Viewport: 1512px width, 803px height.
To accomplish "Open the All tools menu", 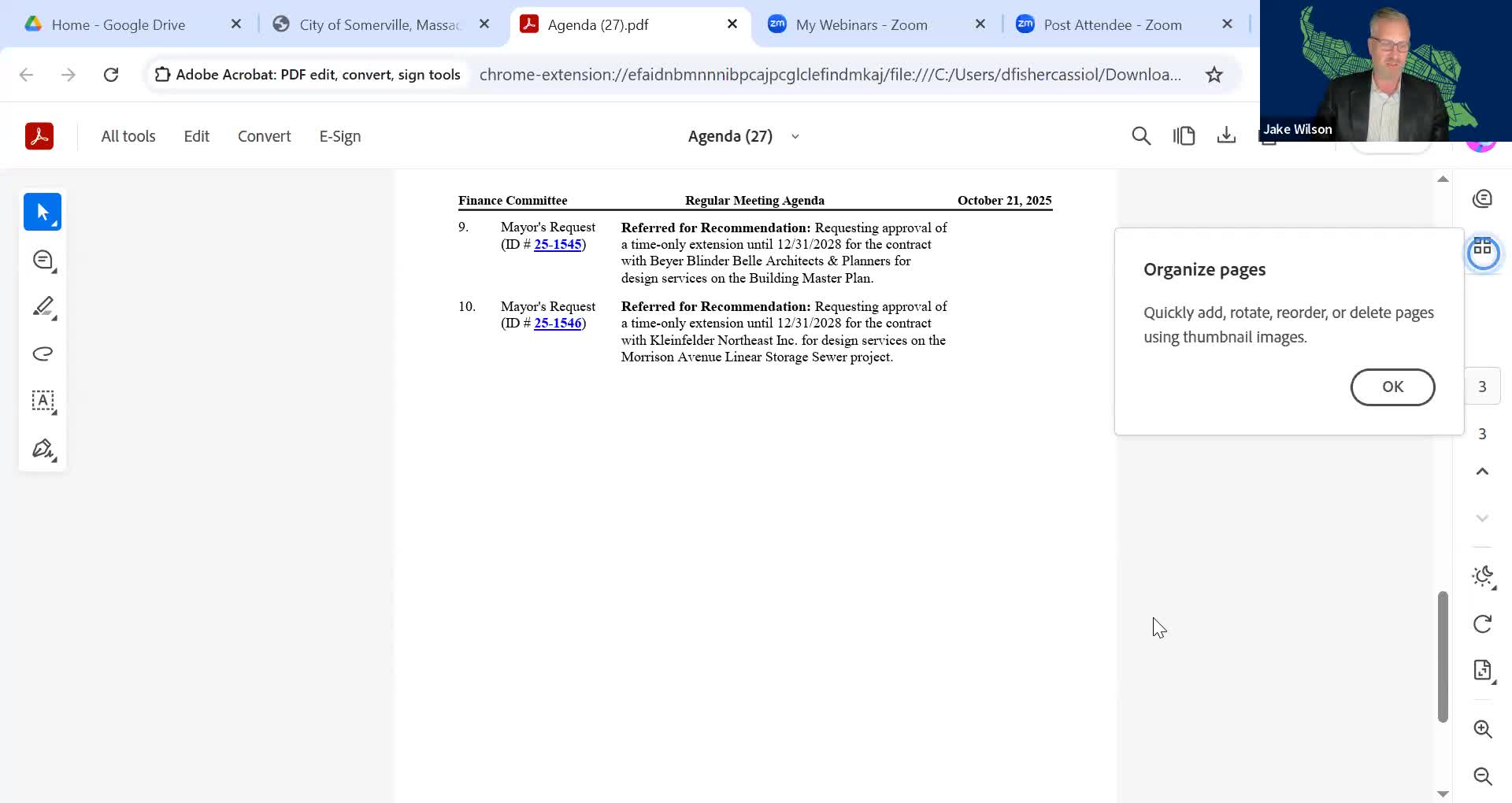I will pos(128,136).
